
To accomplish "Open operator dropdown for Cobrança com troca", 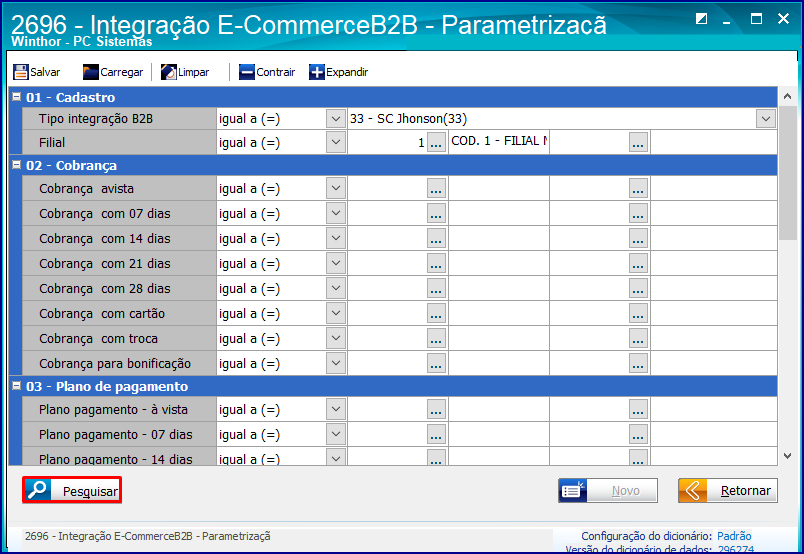I will (x=336, y=339).
